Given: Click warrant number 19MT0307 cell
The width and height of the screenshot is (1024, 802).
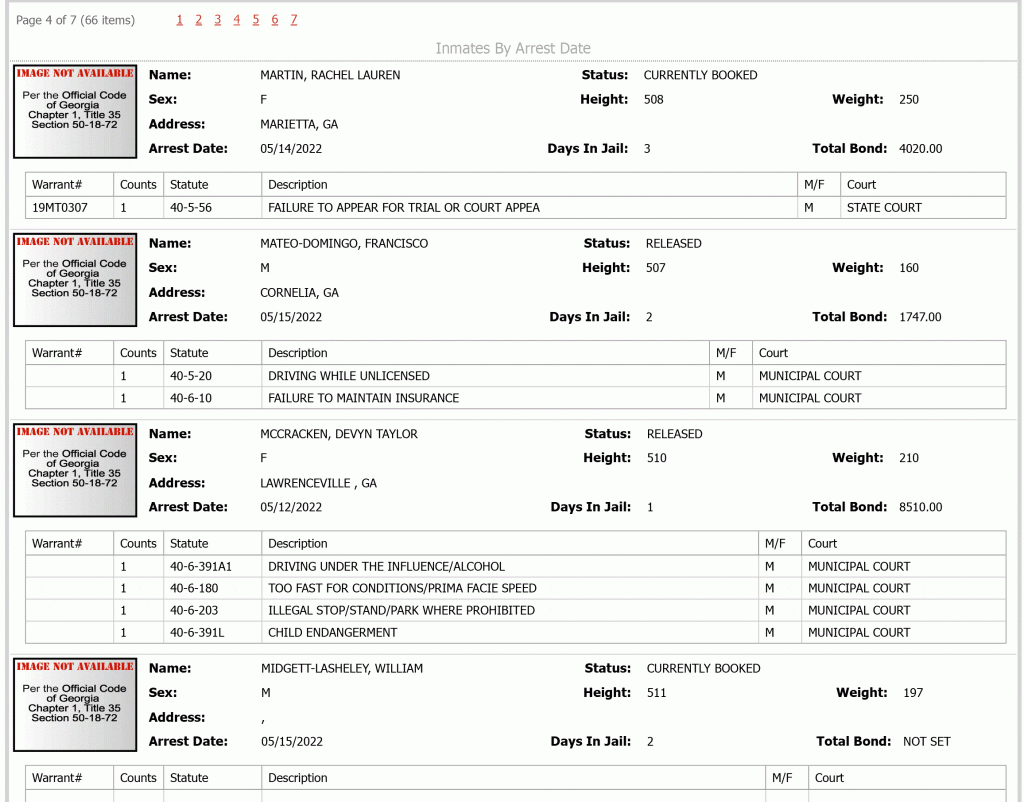Looking at the screenshot, I should click(x=69, y=208).
